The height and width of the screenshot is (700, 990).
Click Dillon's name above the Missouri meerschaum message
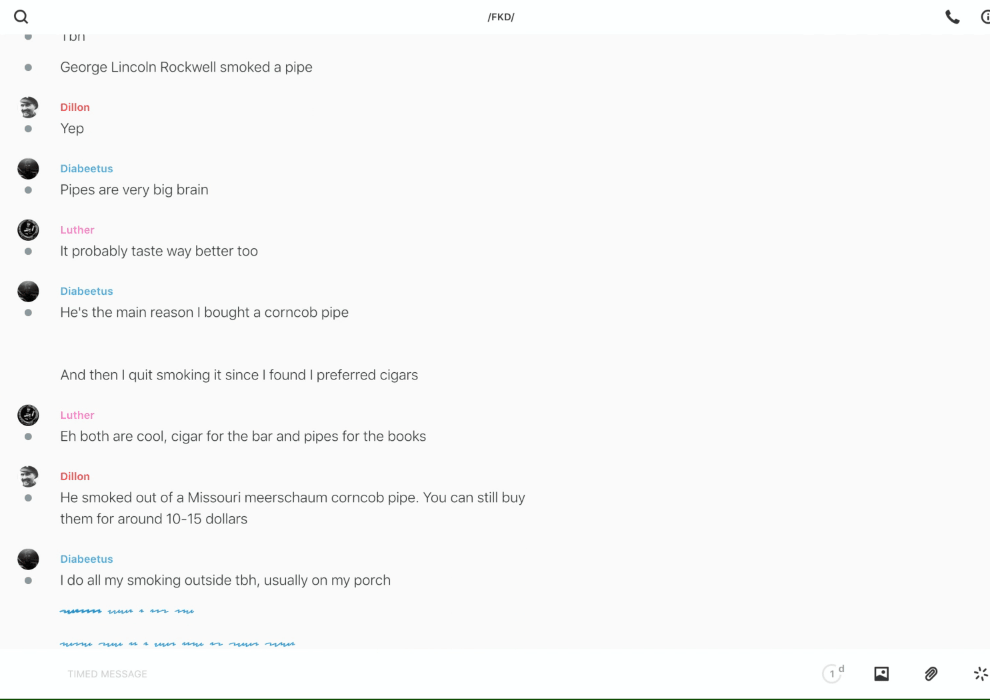coord(75,476)
